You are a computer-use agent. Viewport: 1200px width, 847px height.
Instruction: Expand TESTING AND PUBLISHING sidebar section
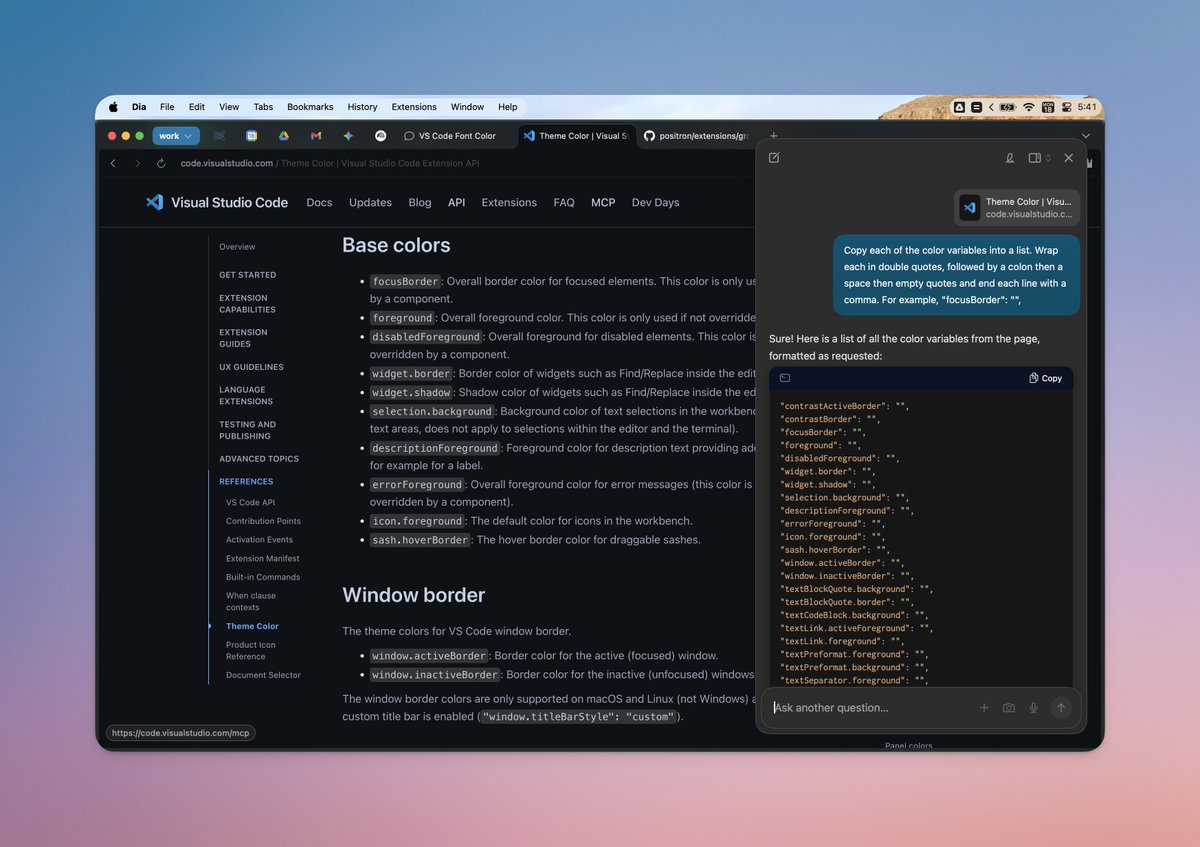247,430
